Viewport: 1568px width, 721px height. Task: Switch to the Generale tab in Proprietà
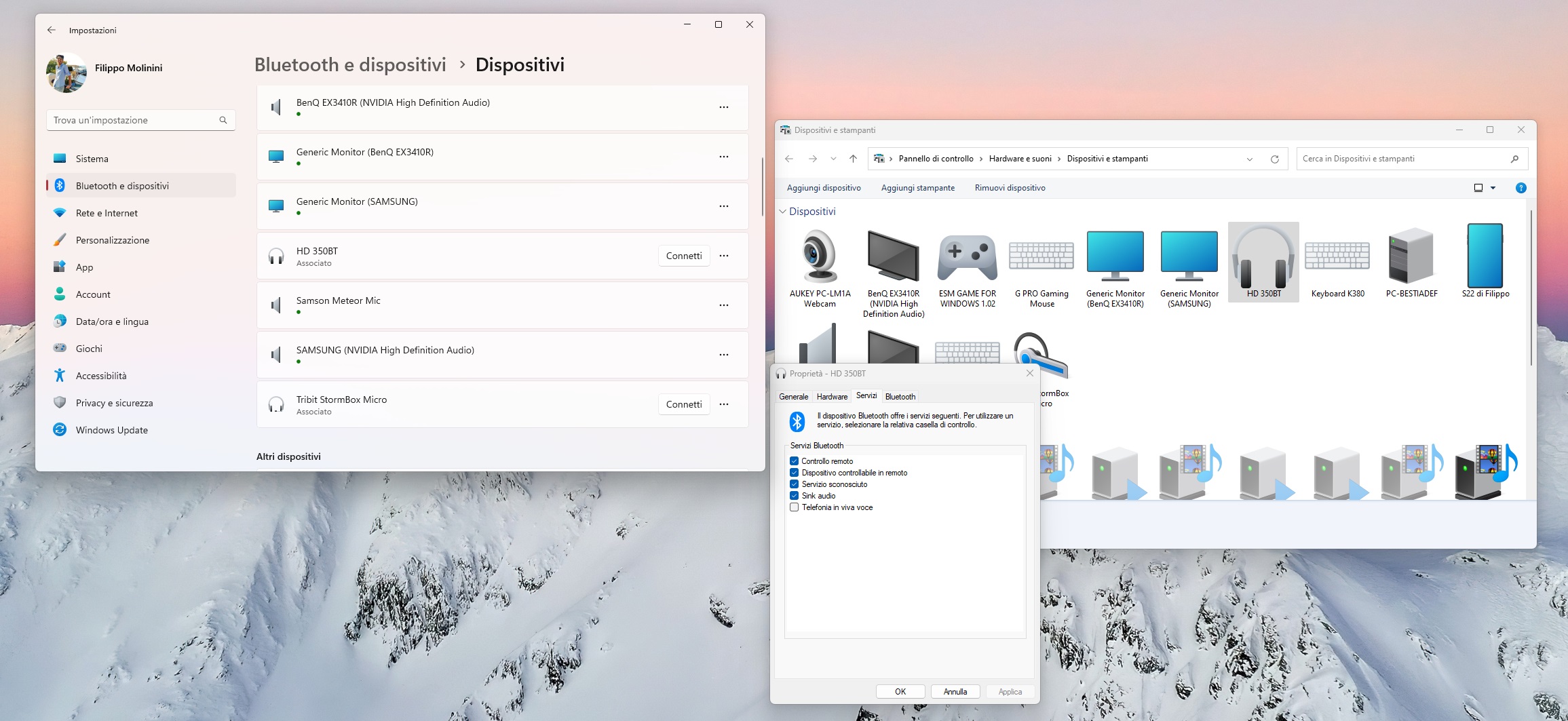[x=793, y=397]
